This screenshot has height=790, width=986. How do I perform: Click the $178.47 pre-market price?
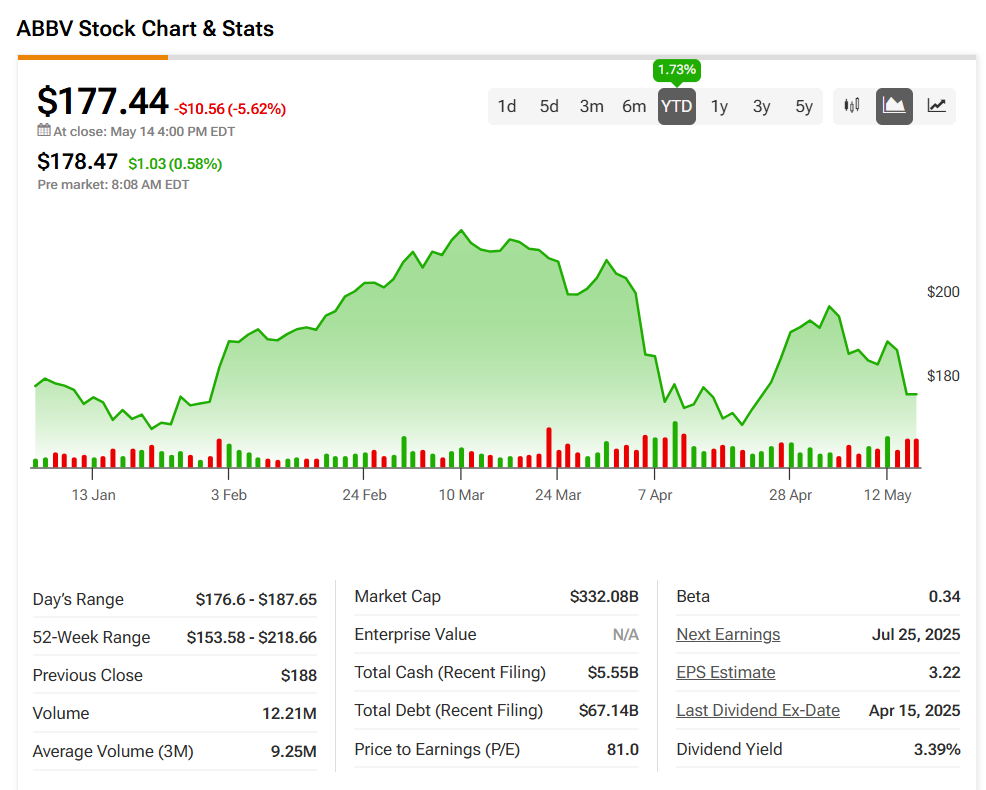tap(77, 162)
